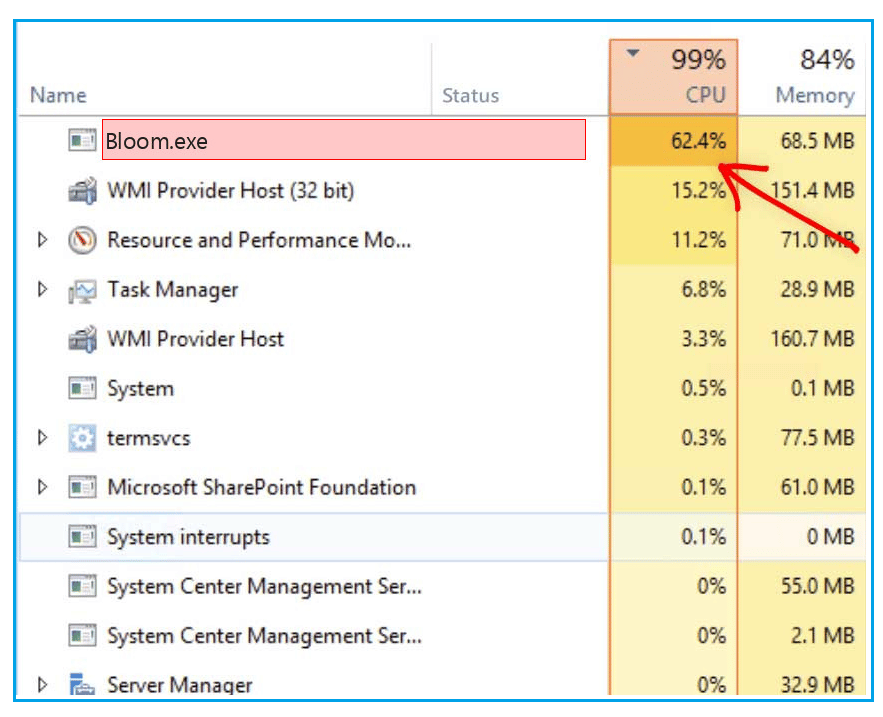
Task: Click the Microsoft SharePoint Foundation icon
Action: click(x=82, y=487)
